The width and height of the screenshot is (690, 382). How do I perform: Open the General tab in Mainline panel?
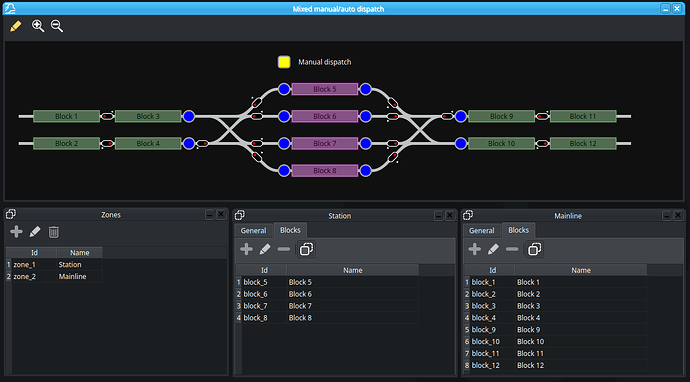(x=482, y=231)
